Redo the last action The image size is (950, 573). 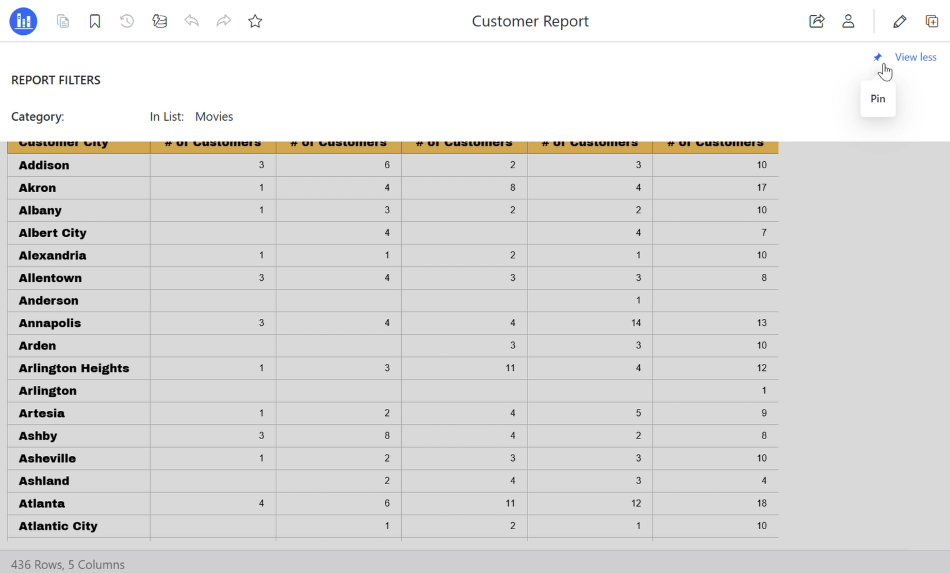click(224, 21)
